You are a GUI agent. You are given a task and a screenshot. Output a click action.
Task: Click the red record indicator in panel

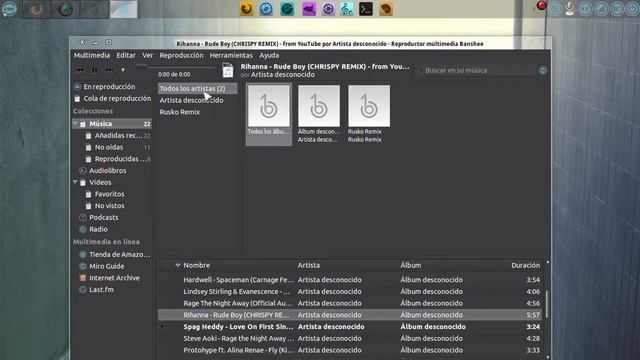coord(541,6)
